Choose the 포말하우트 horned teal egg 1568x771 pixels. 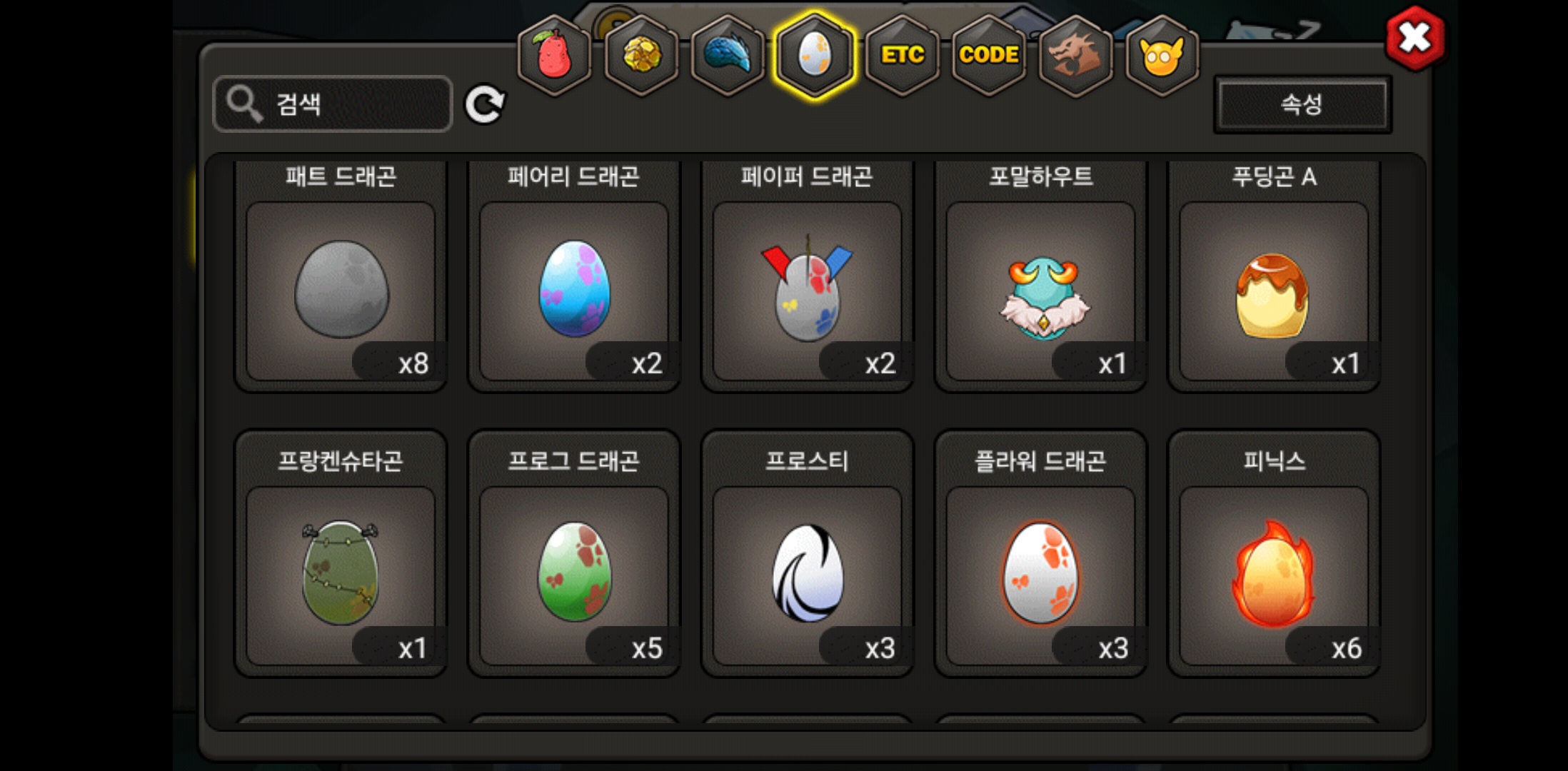coord(1041,277)
